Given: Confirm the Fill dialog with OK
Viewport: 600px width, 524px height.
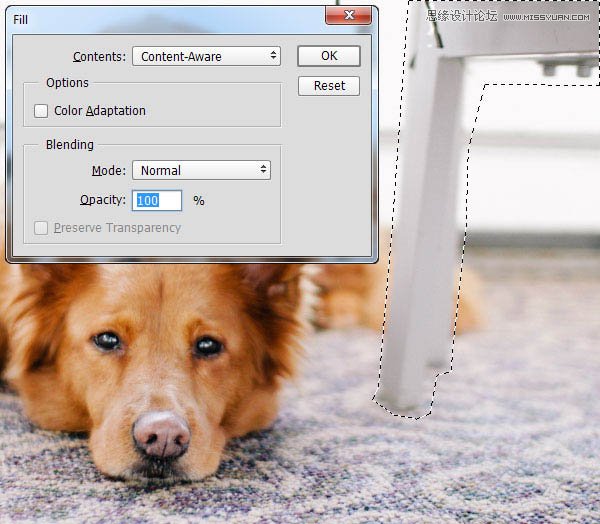Looking at the screenshot, I should point(329,56).
